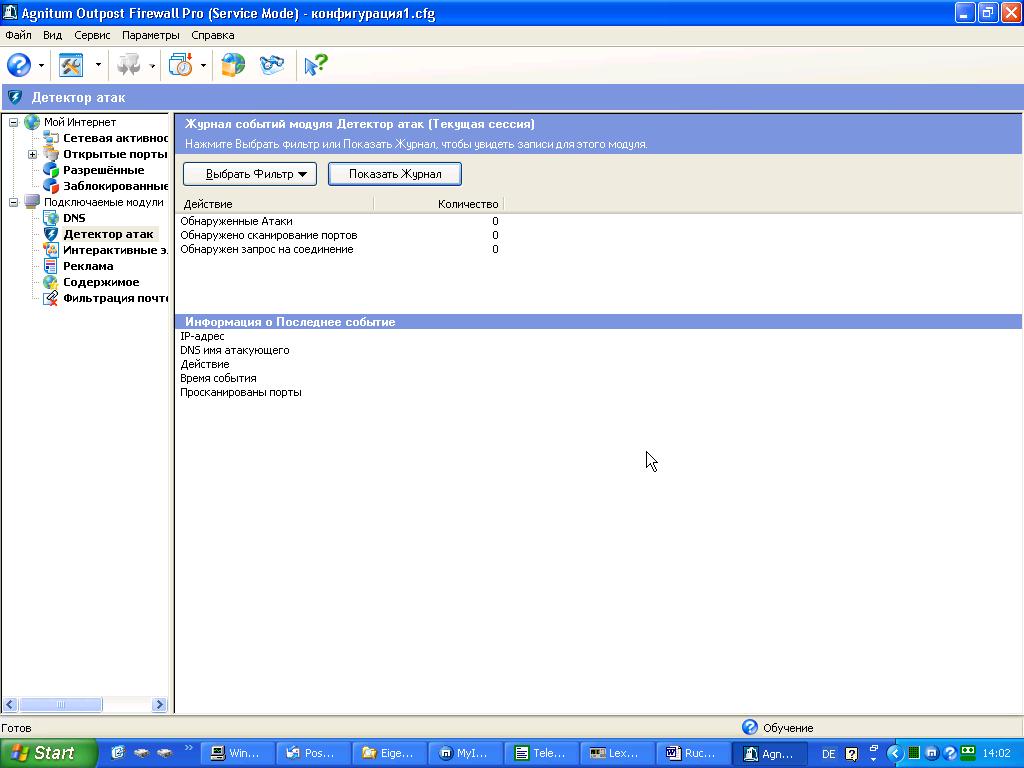Viewport: 1024px width, 768px height.
Task: Click the tree panel scroll right arrow
Action: (x=159, y=705)
